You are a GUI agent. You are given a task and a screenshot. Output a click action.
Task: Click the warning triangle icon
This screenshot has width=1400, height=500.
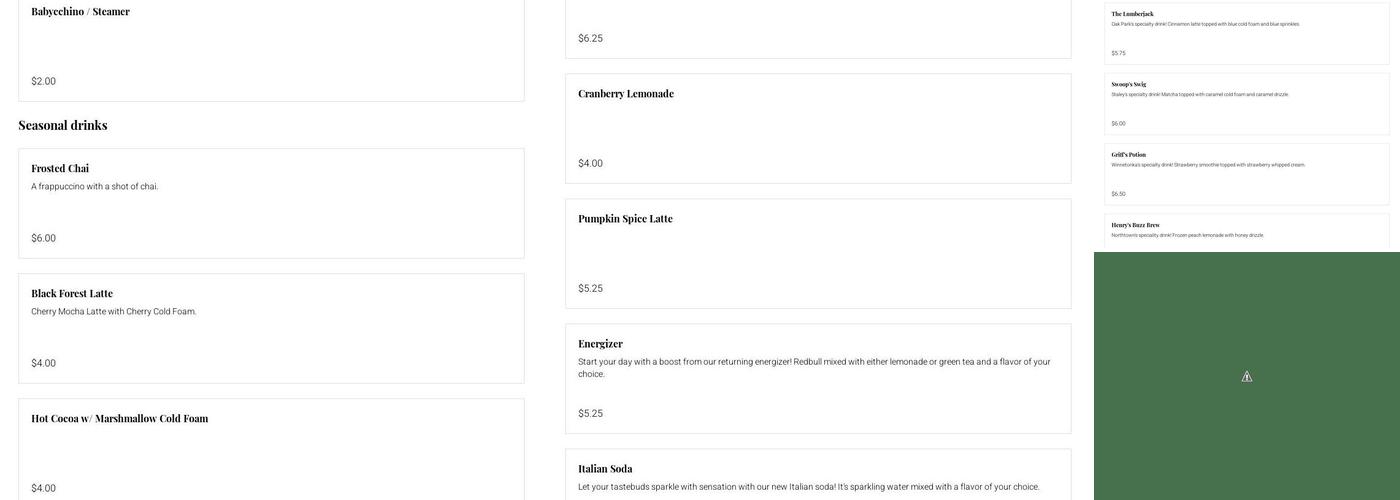tap(1247, 377)
